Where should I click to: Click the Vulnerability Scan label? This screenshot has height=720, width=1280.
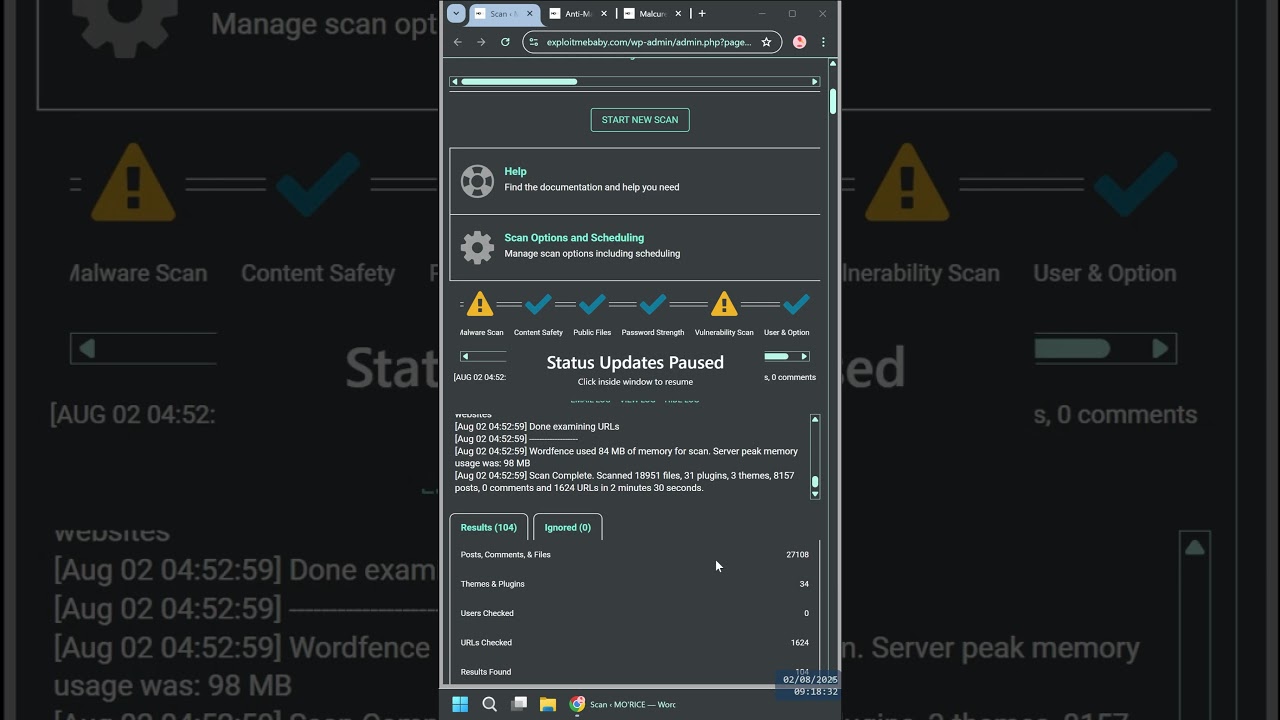coord(724,332)
